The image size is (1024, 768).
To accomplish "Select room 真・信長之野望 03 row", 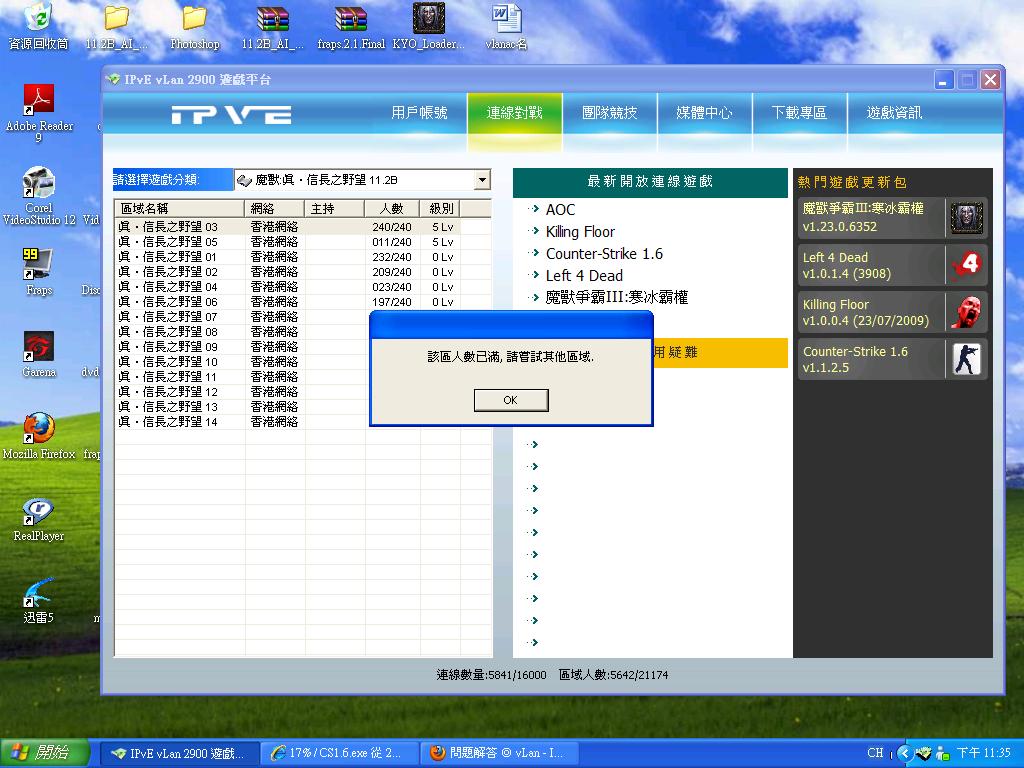I will coord(168,227).
